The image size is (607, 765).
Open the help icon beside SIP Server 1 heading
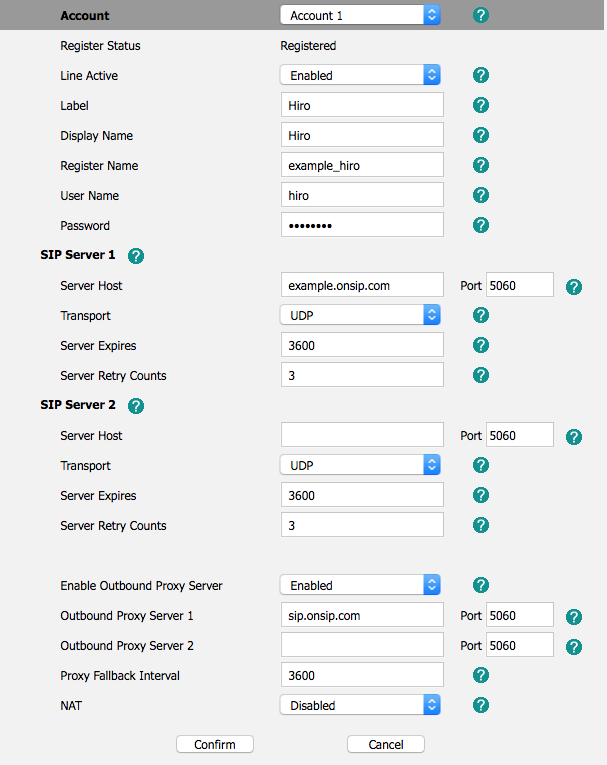(x=136, y=256)
